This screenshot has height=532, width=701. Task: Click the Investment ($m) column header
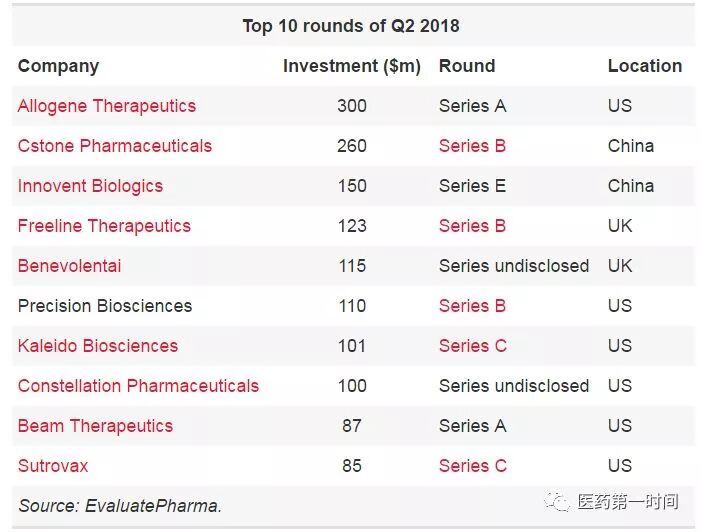352,66
